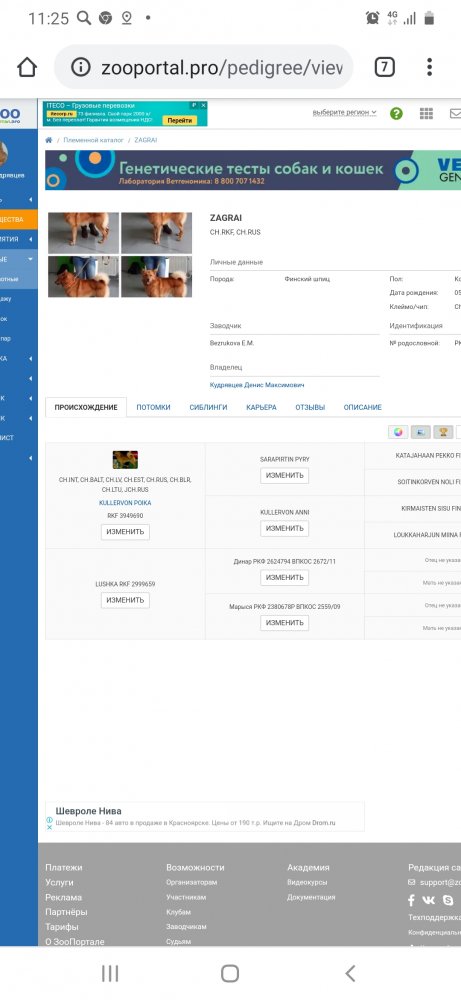
Task: Open site info icon in address bar
Action: point(80,67)
